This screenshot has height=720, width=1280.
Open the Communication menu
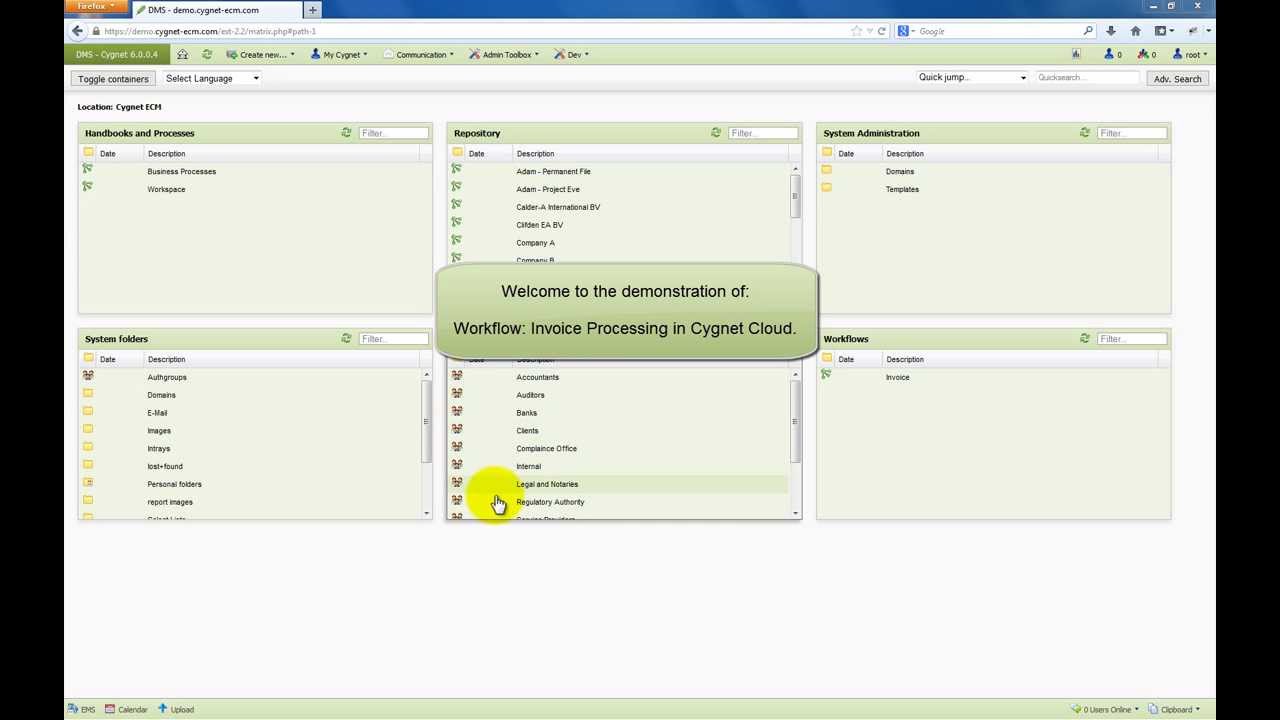point(418,54)
